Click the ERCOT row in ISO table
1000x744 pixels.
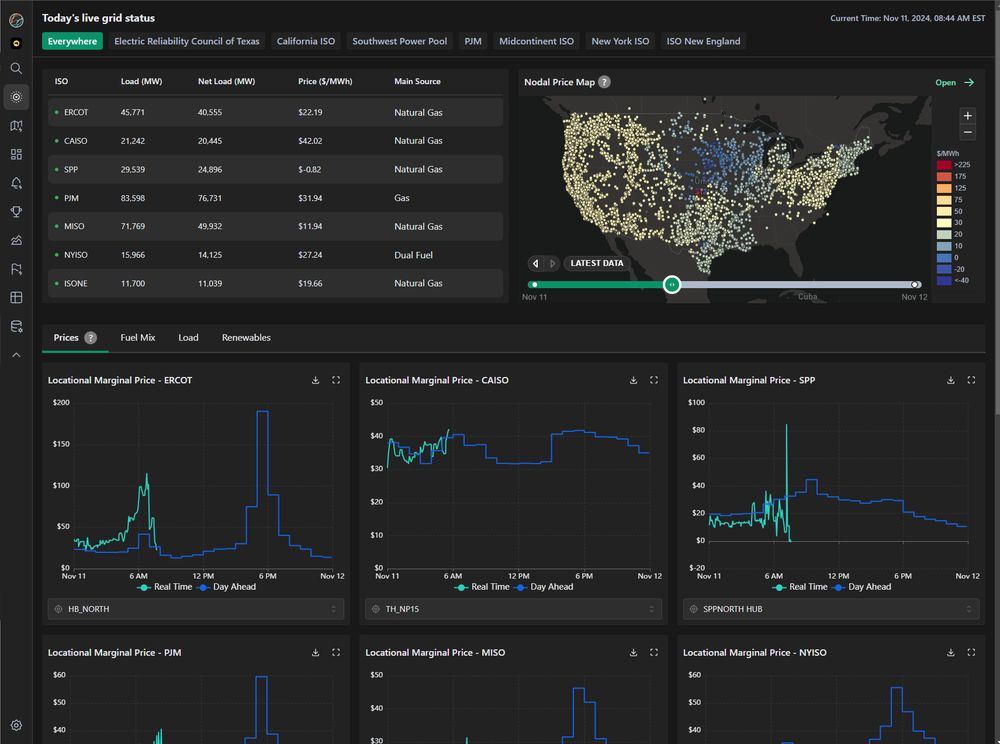pos(276,112)
